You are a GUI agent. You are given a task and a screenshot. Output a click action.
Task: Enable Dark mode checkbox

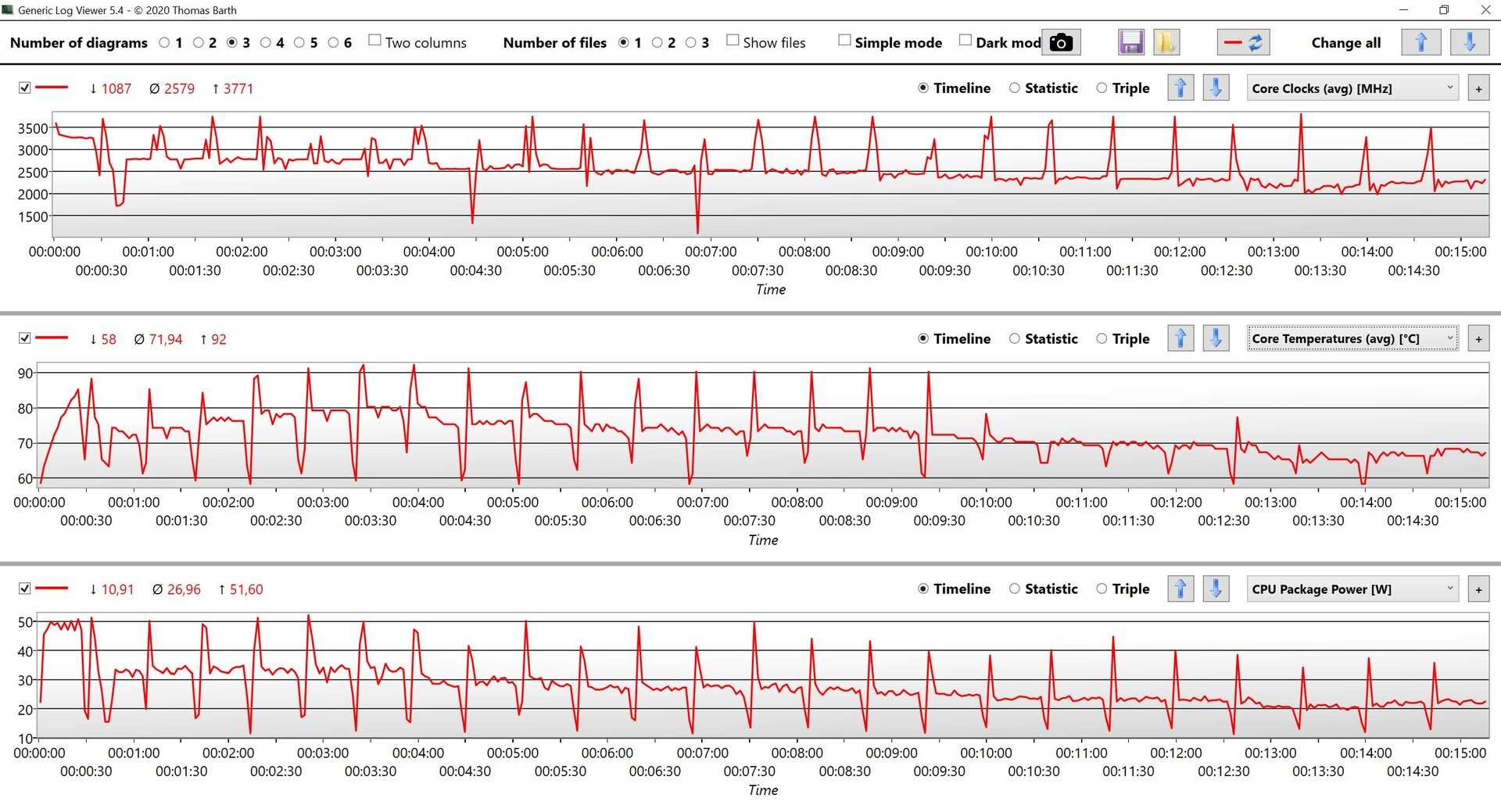click(x=965, y=41)
